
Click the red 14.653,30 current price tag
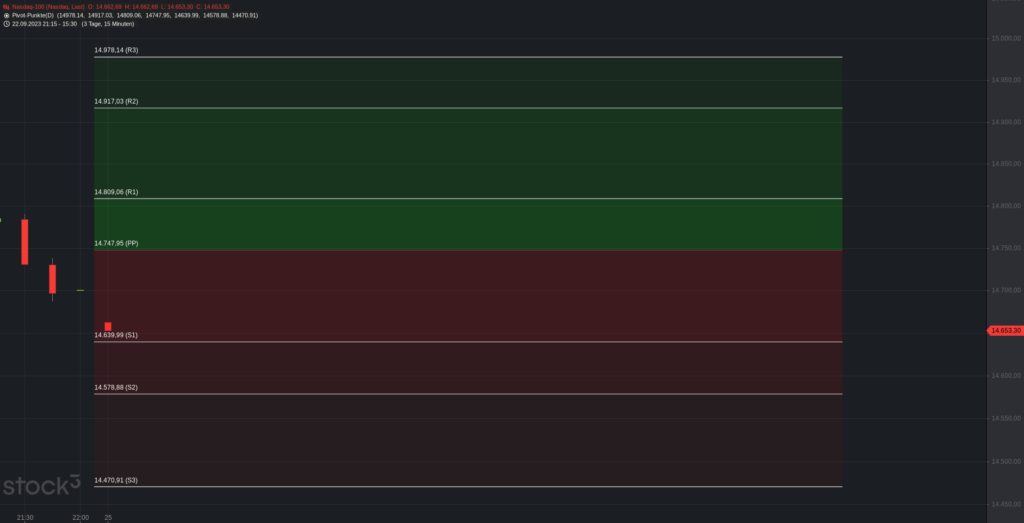pyautogui.click(x=1004, y=330)
